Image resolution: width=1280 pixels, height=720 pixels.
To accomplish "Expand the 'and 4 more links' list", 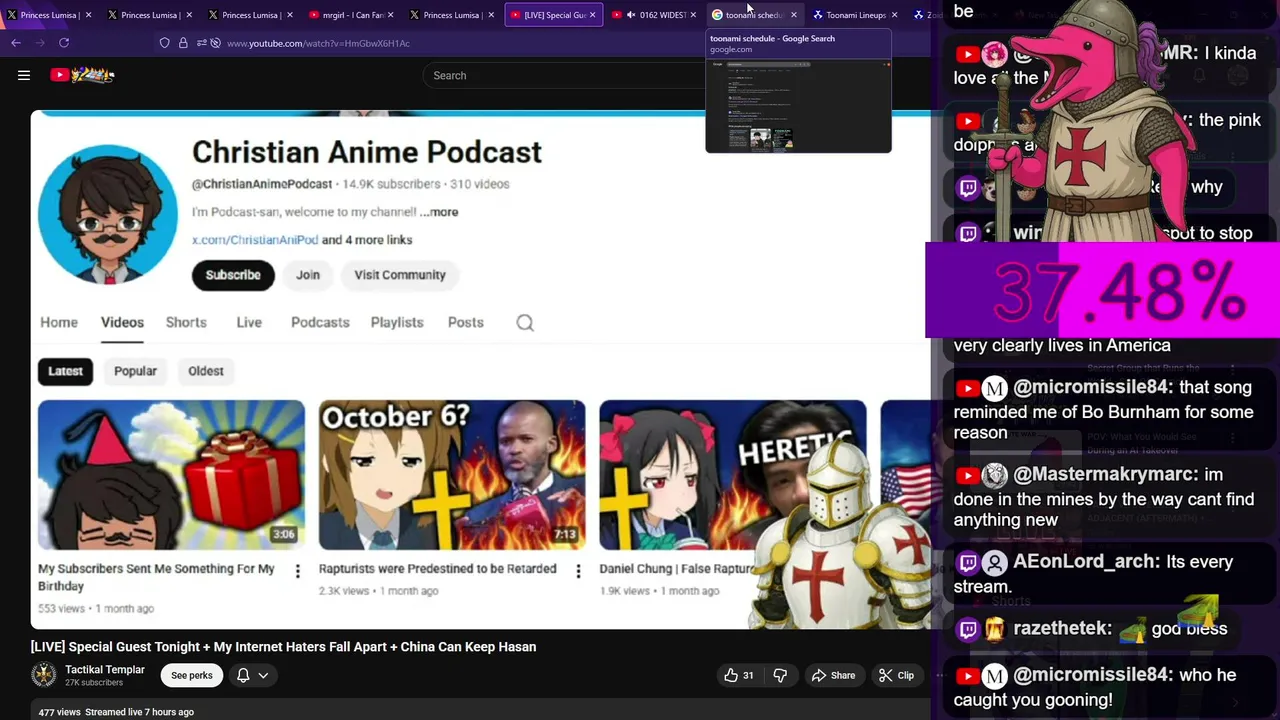I will (367, 240).
